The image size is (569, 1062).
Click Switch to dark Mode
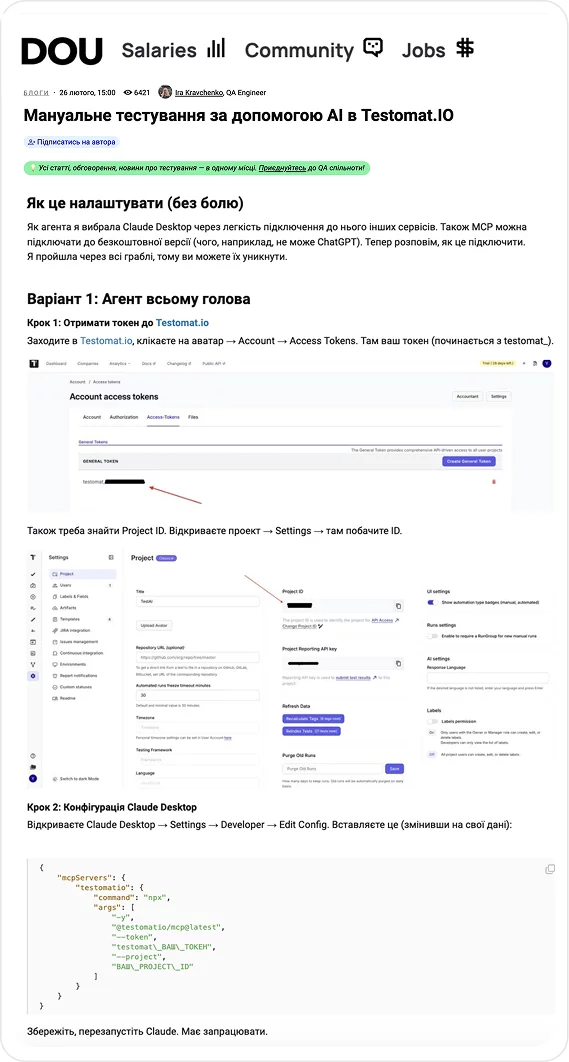point(75,779)
